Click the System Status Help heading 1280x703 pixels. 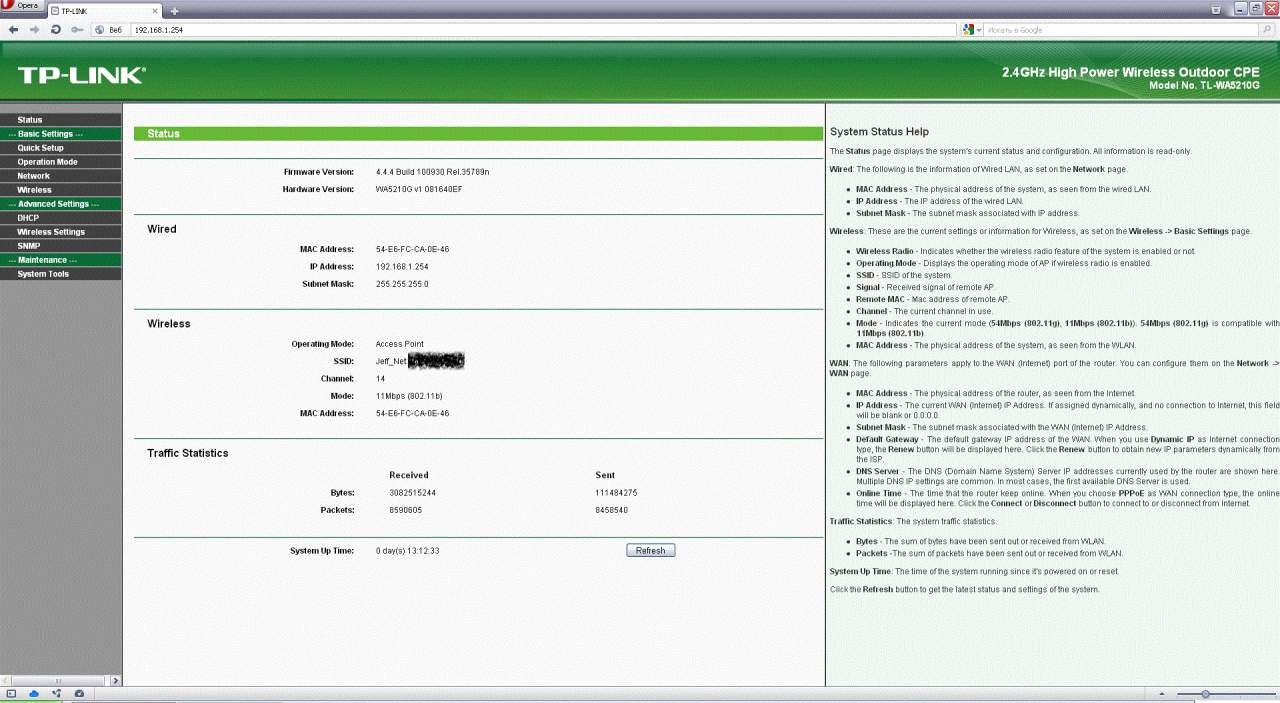[879, 132]
